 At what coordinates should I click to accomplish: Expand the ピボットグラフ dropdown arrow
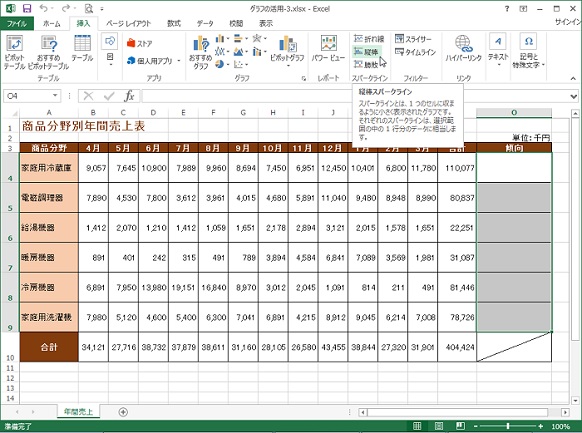click(287, 66)
